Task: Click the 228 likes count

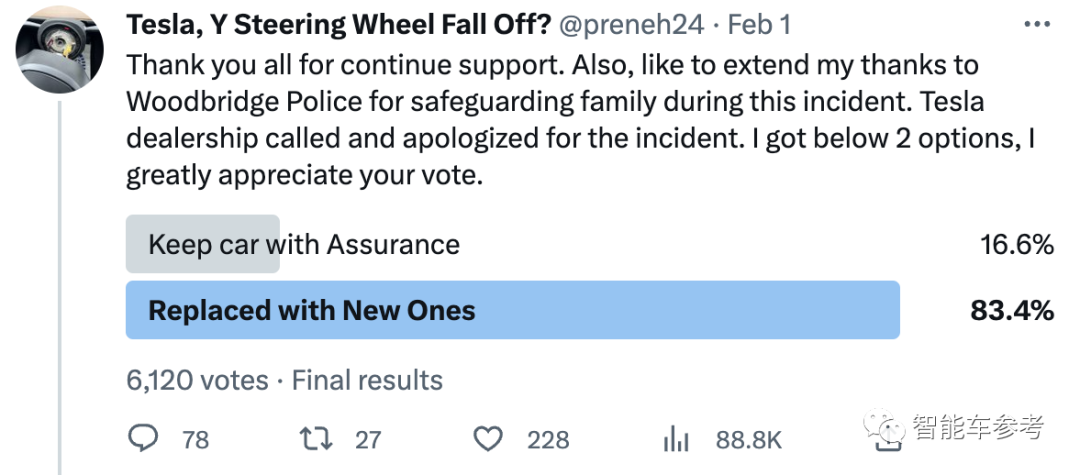Action: [548, 439]
